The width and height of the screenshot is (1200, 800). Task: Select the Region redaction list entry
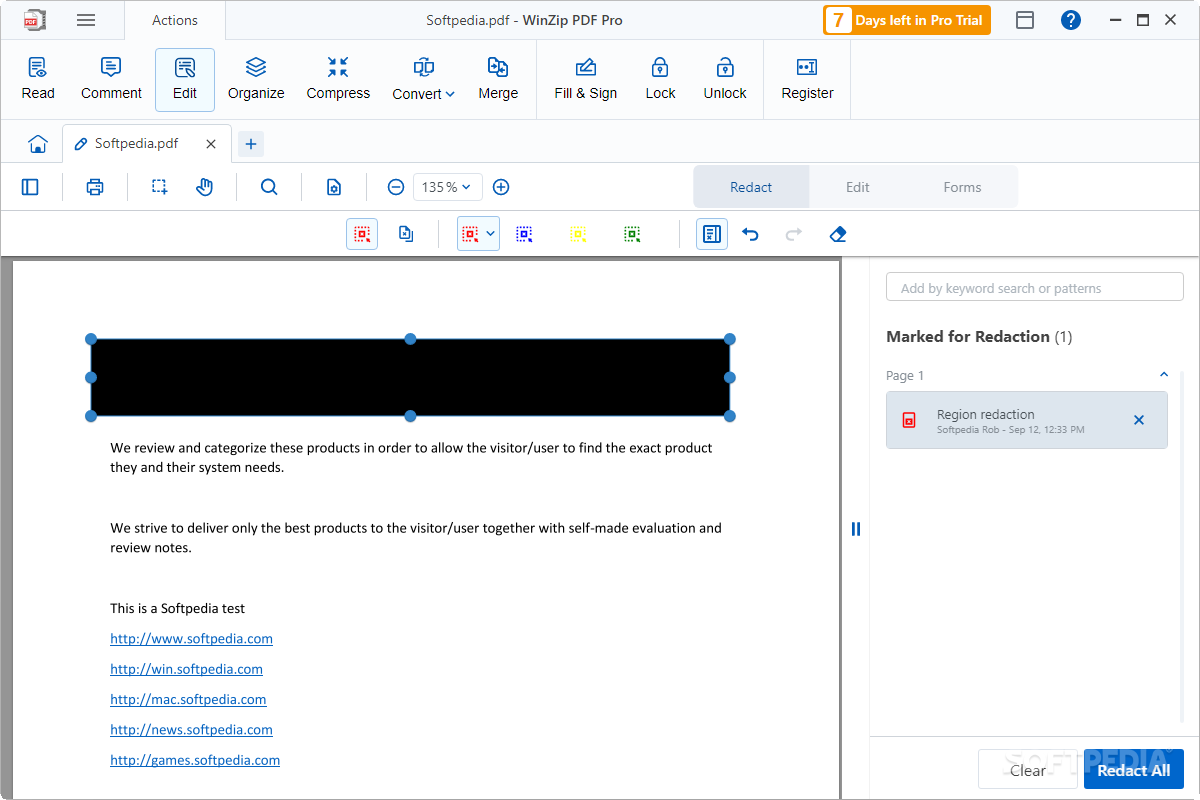pyautogui.click(x=1026, y=420)
